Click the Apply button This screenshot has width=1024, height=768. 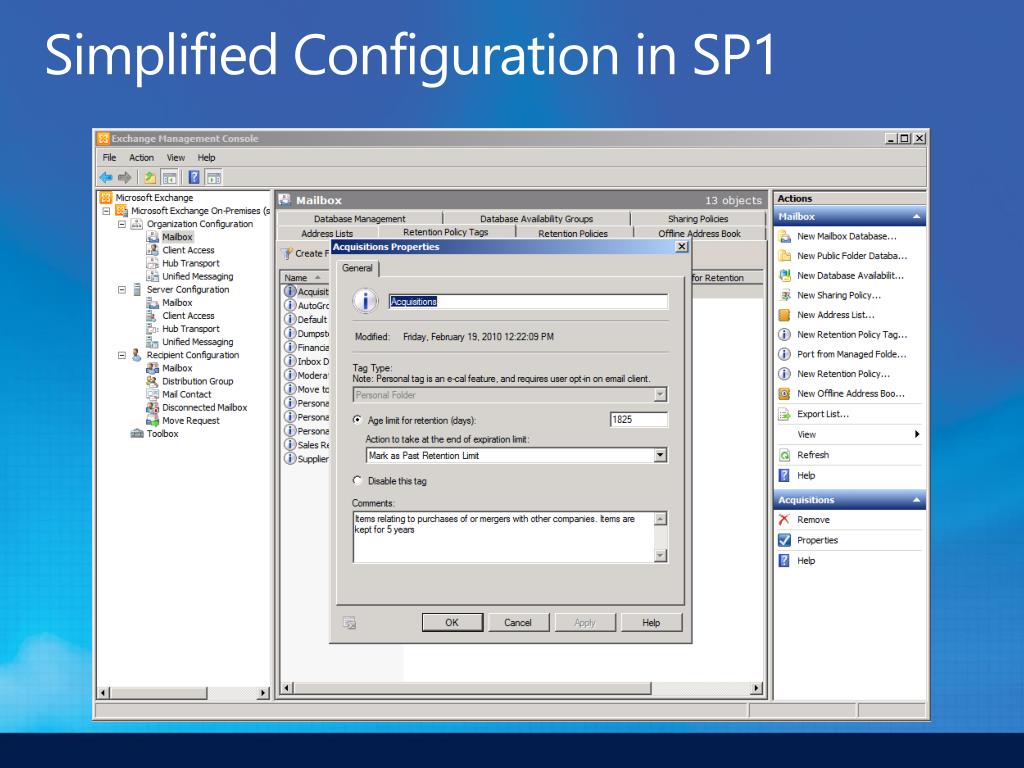584,622
